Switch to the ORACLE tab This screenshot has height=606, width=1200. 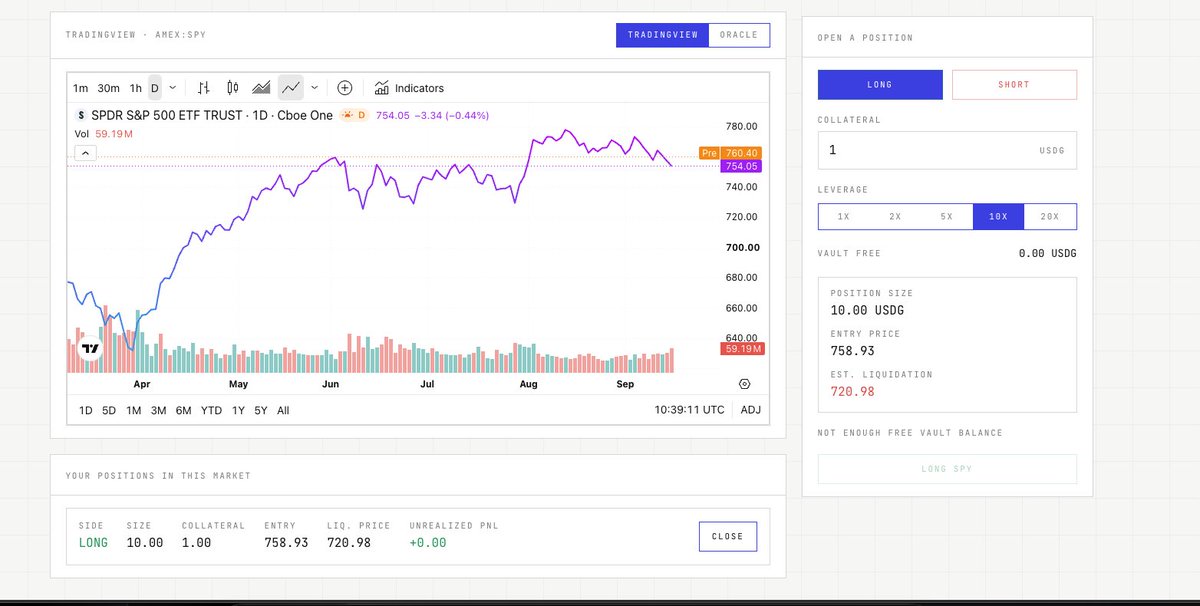(x=739, y=35)
